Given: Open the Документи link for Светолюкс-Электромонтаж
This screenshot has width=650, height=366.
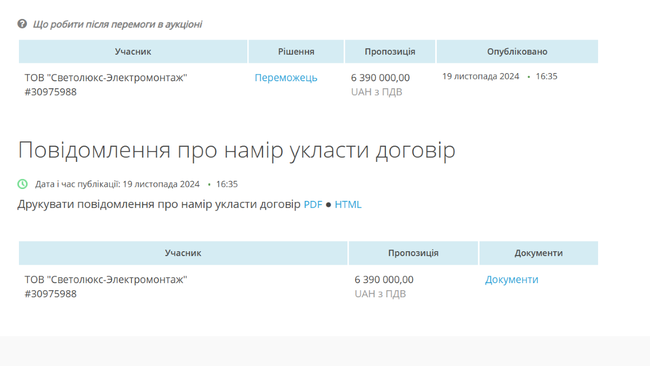Looking at the screenshot, I should coord(512,279).
